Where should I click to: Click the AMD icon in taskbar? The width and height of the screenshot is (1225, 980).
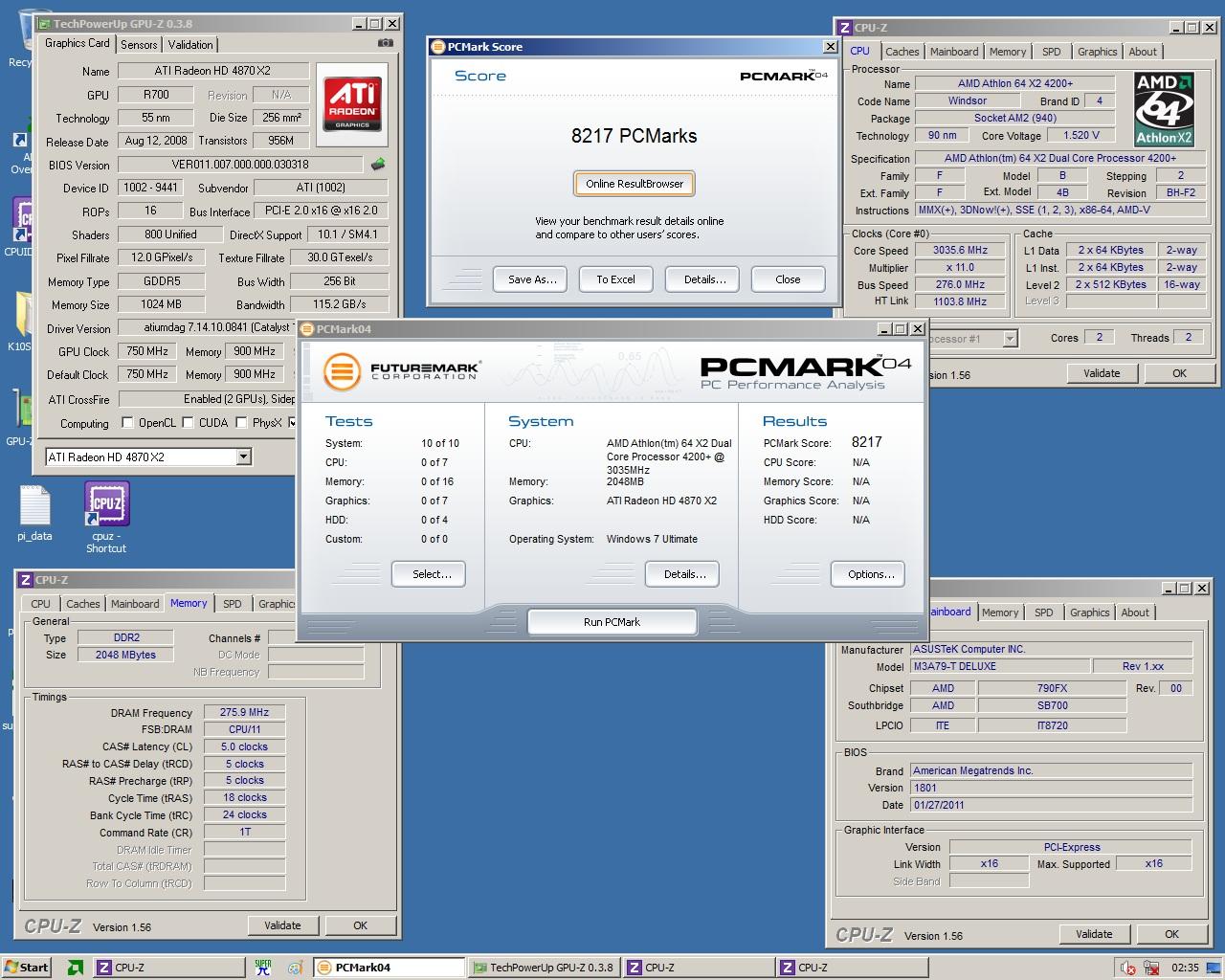coord(75,968)
